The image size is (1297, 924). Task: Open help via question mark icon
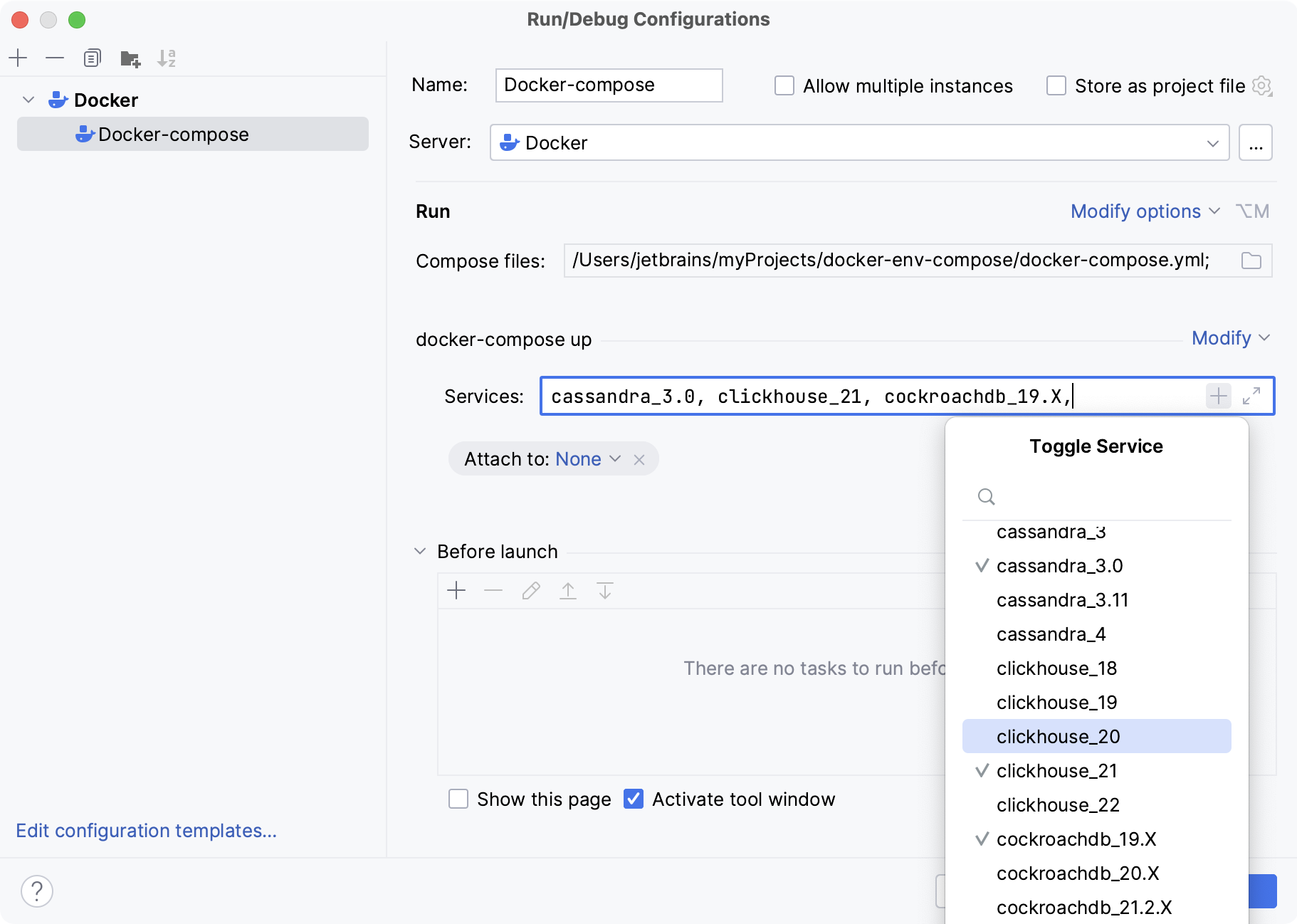coord(37,891)
